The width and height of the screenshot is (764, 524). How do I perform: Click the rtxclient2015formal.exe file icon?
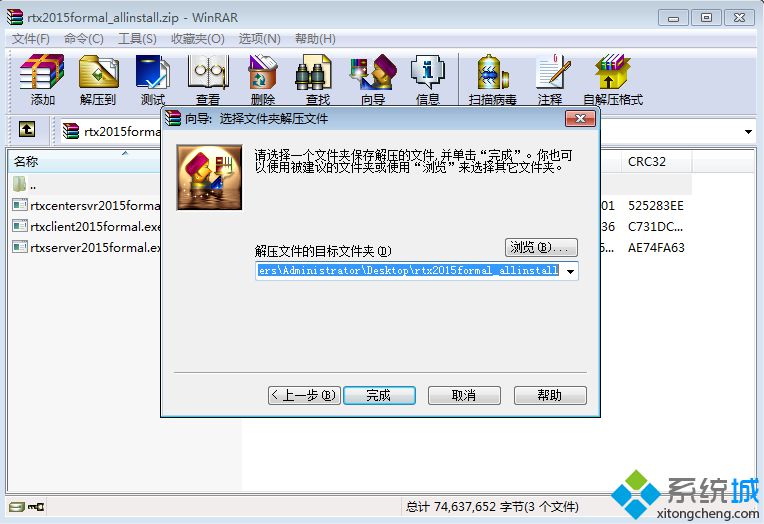(20, 226)
